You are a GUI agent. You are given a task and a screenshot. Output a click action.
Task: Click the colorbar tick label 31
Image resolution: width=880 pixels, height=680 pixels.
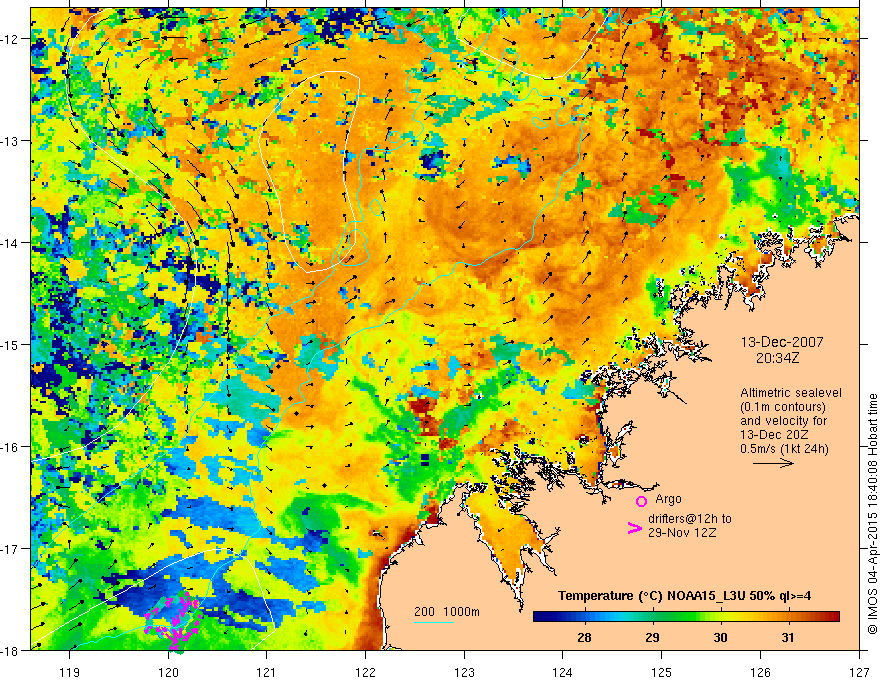pos(788,637)
